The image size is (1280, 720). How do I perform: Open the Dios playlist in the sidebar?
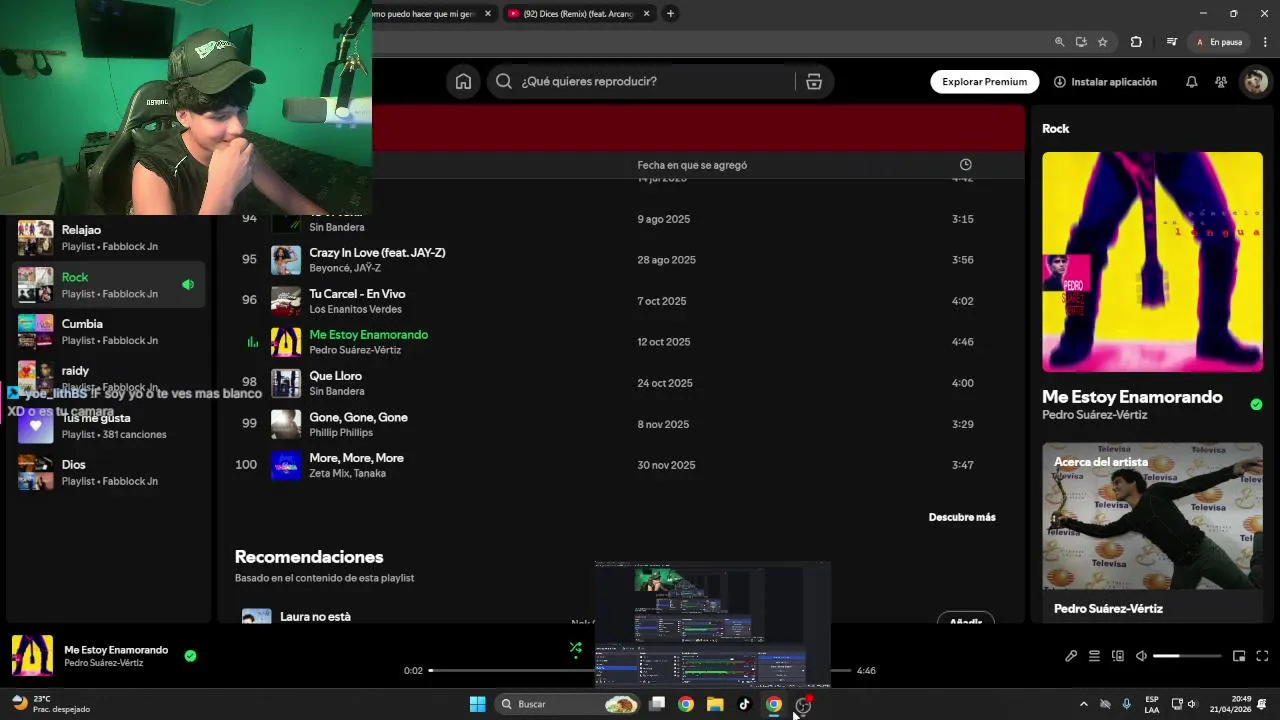coord(109,472)
